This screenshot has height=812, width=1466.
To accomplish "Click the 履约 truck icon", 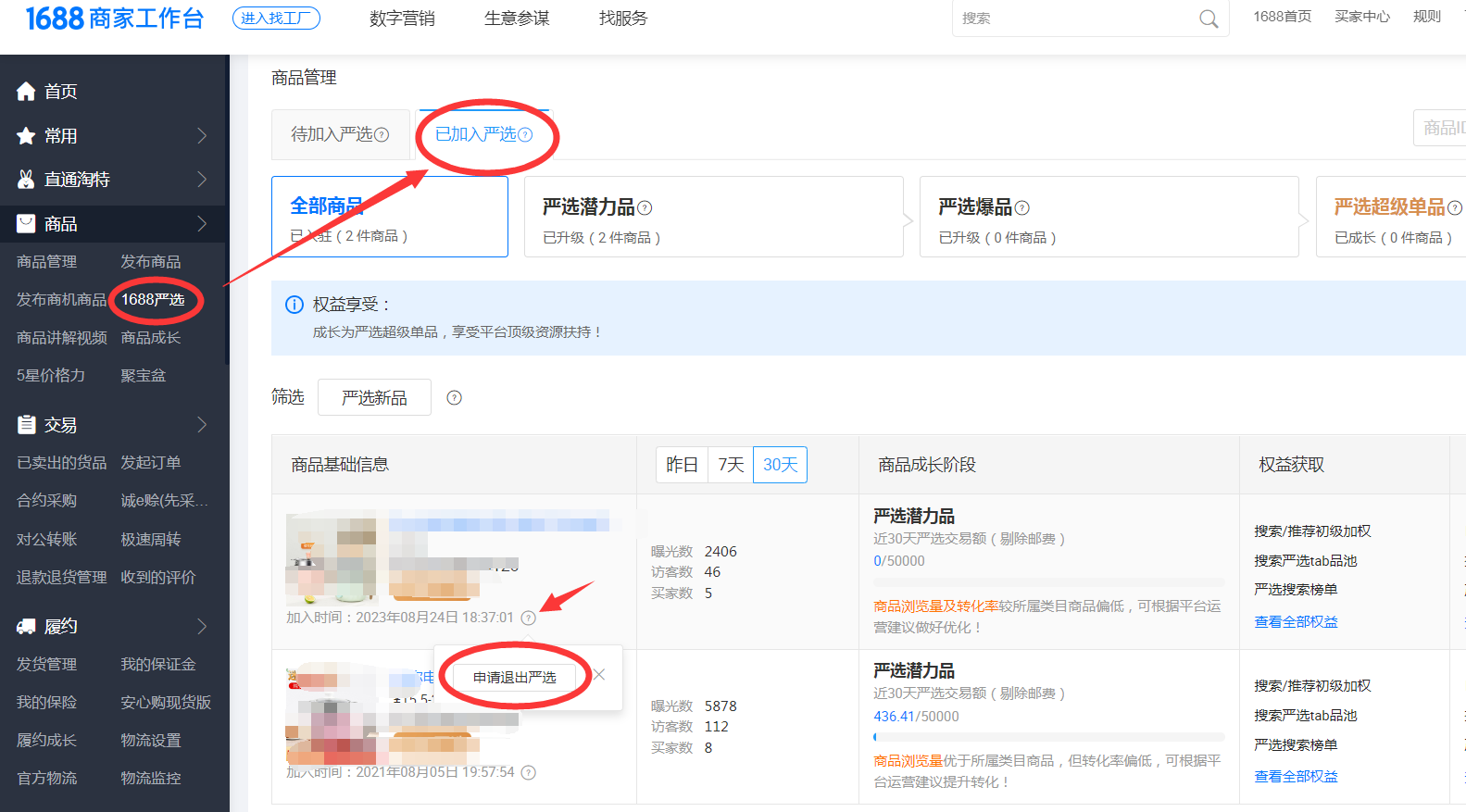I will tap(26, 626).
